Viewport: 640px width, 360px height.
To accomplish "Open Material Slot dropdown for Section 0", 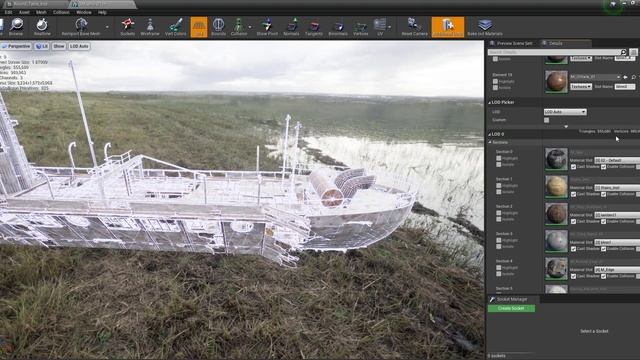I will pos(617,160).
